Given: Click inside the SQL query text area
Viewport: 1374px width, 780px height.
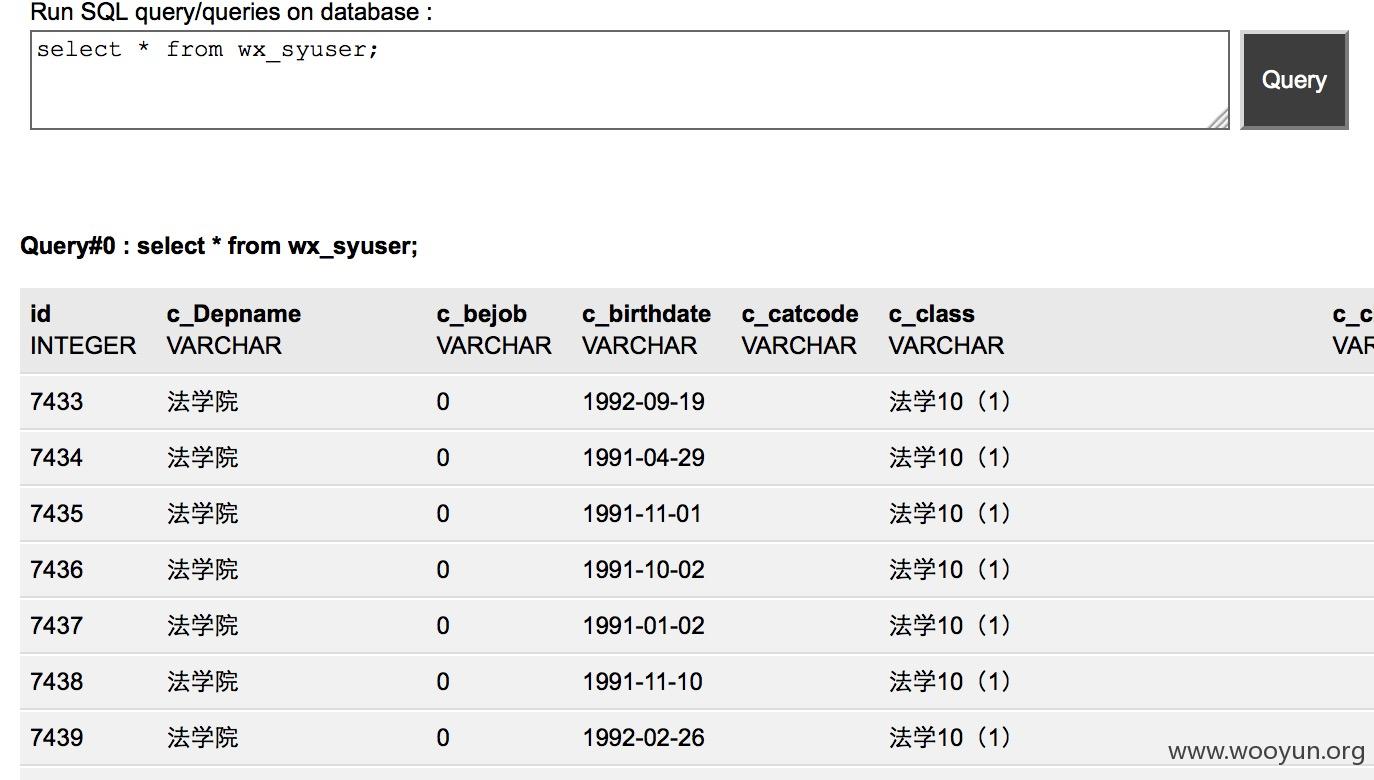Looking at the screenshot, I should [630, 80].
